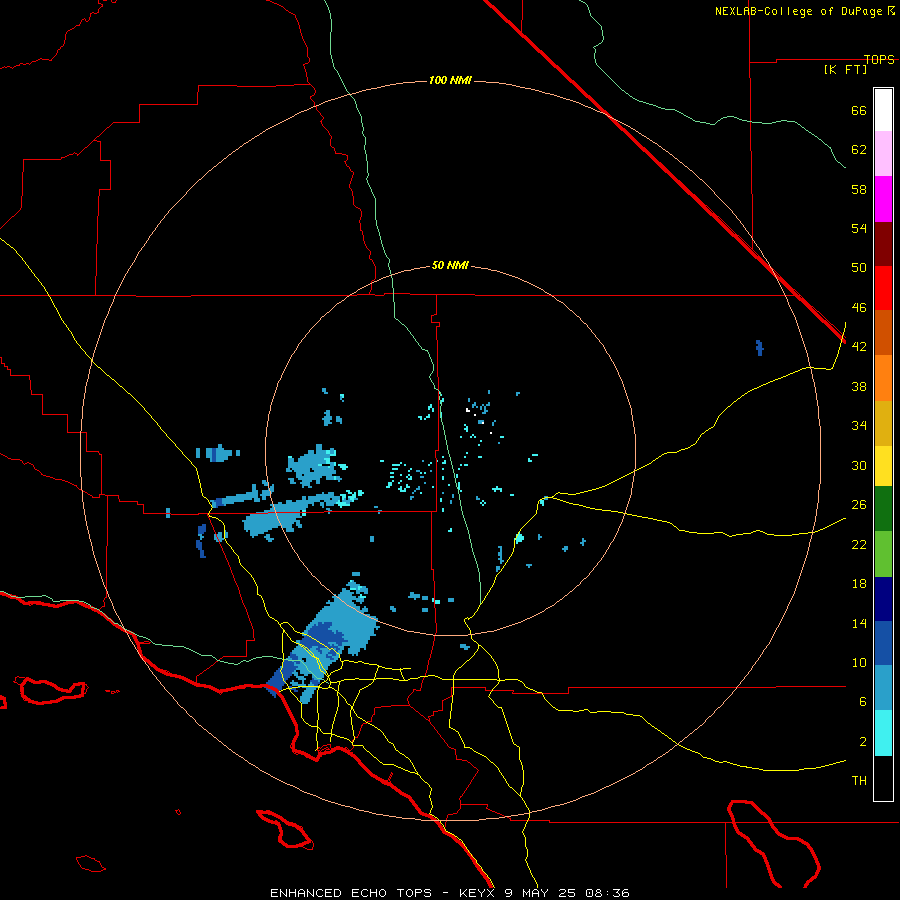Click the light blue 6-10 kft swatch

coord(883,688)
